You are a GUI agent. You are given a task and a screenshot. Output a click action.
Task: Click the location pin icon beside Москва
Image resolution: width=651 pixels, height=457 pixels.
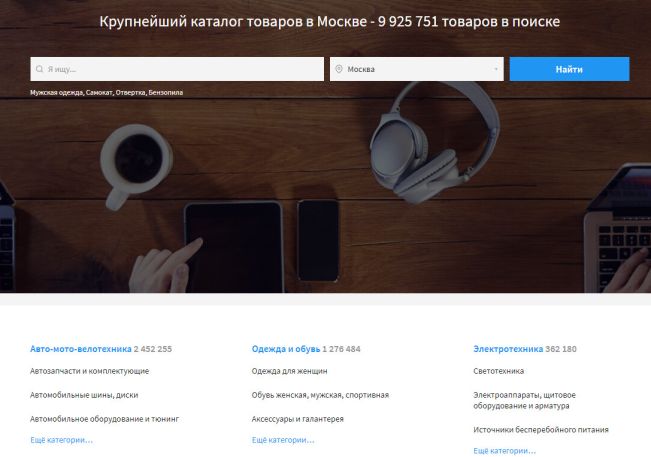339,69
